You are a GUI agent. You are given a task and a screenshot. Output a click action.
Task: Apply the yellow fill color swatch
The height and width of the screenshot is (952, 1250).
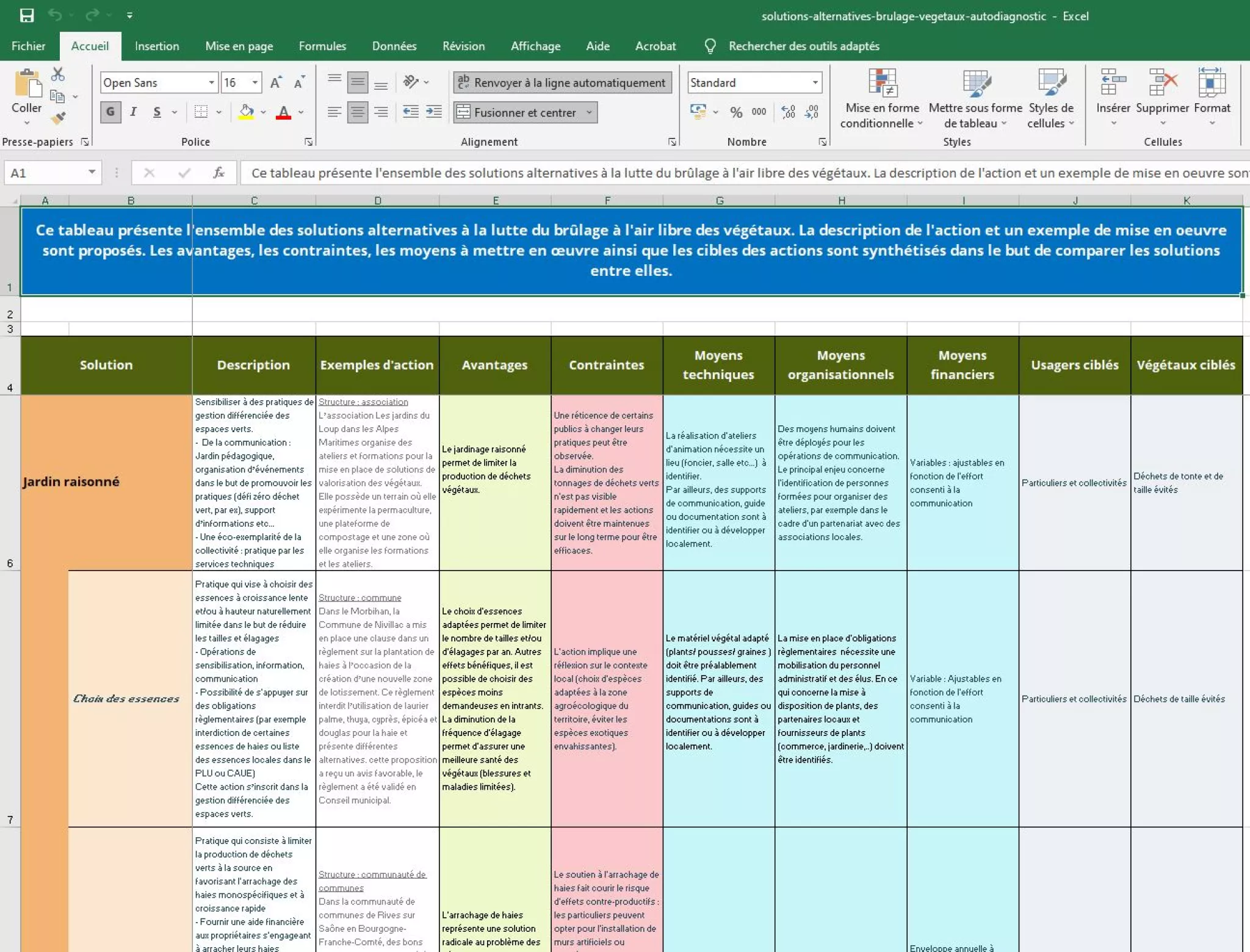click(247, 112)
